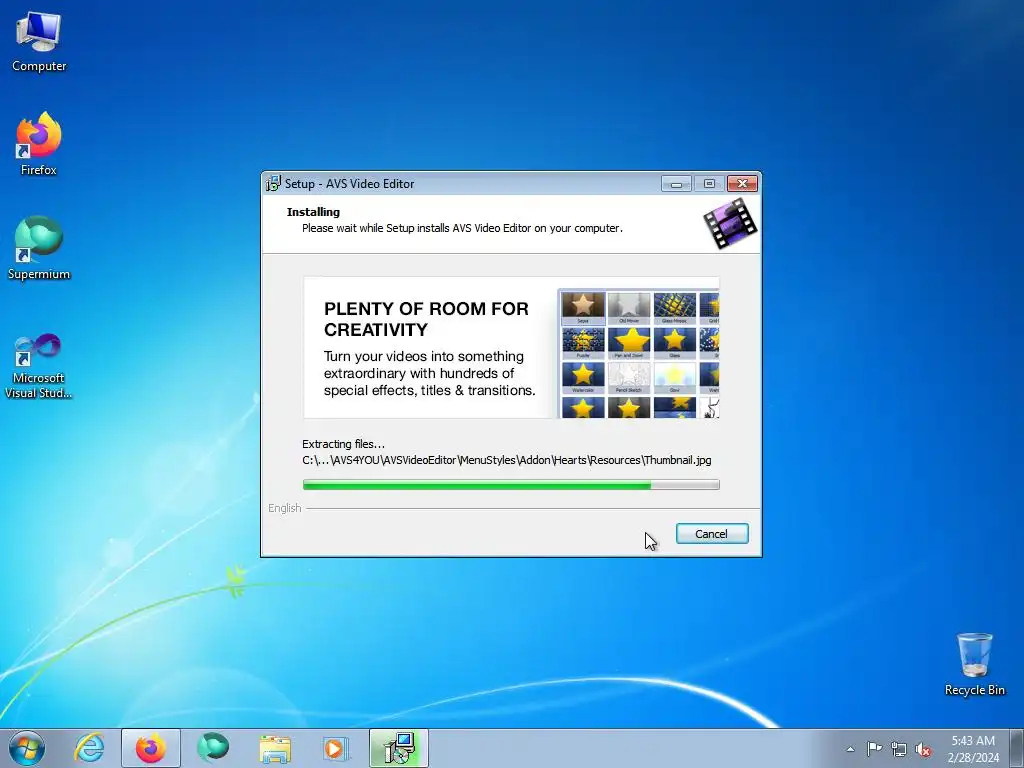Click the setup installer taskbar button
The width and height of the screenshot is (1024, 768).
coord(399,748)
